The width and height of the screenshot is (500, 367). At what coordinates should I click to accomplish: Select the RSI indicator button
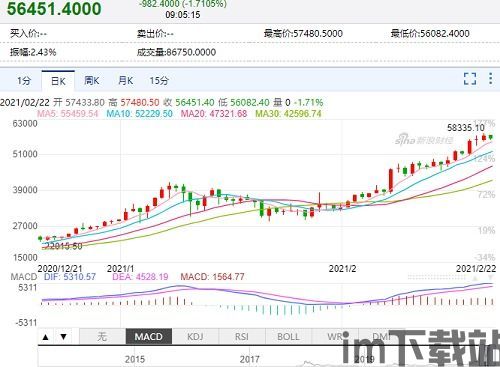[x=242, y=336]
